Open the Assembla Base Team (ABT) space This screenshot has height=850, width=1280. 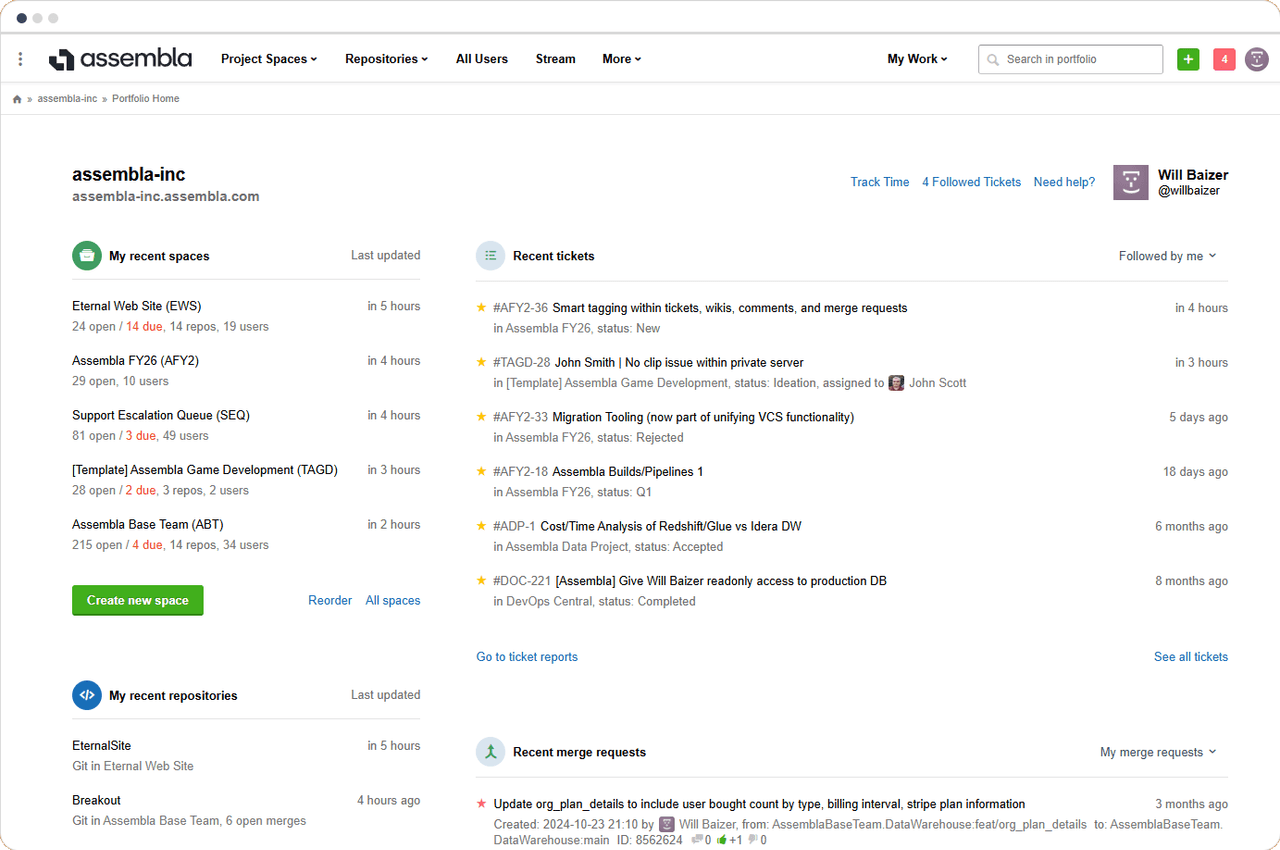147,524
